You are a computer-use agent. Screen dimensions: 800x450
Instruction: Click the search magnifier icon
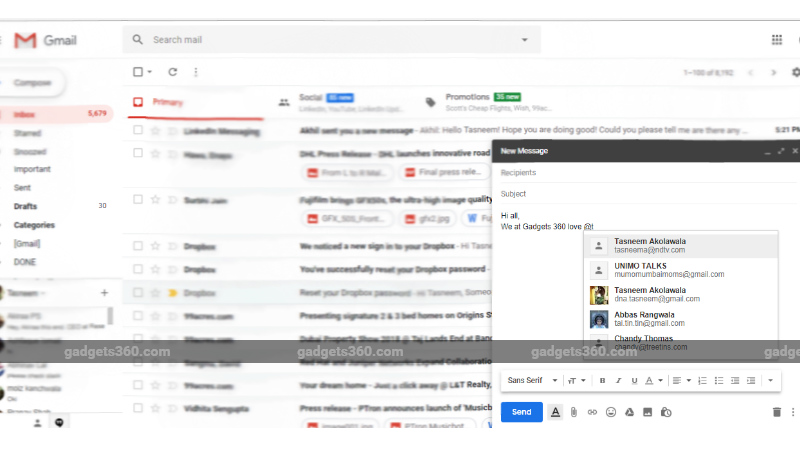(138, 39)
